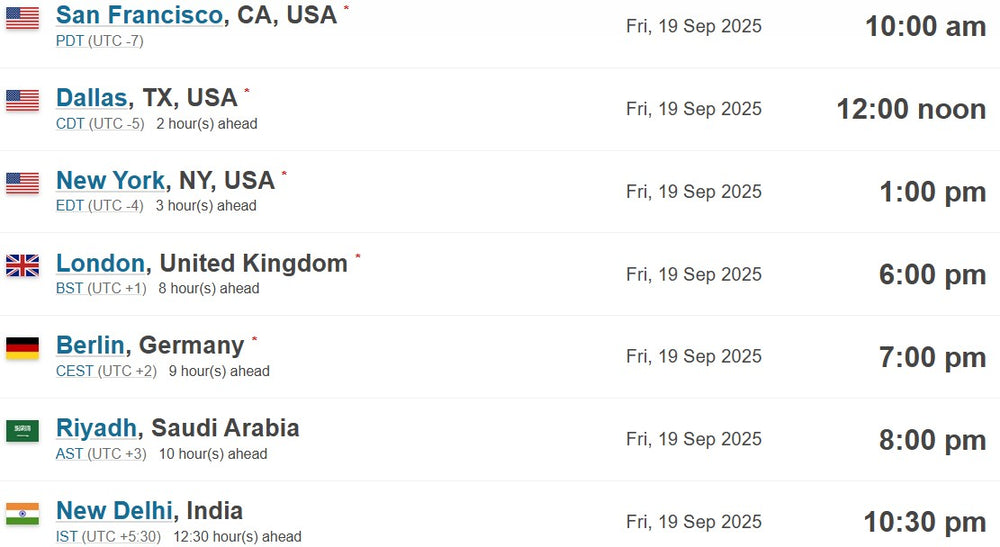The width and height of the screenshot is (1000, 547).
Task: Click the USA flag next to Dallas
Action: (22, 101)
